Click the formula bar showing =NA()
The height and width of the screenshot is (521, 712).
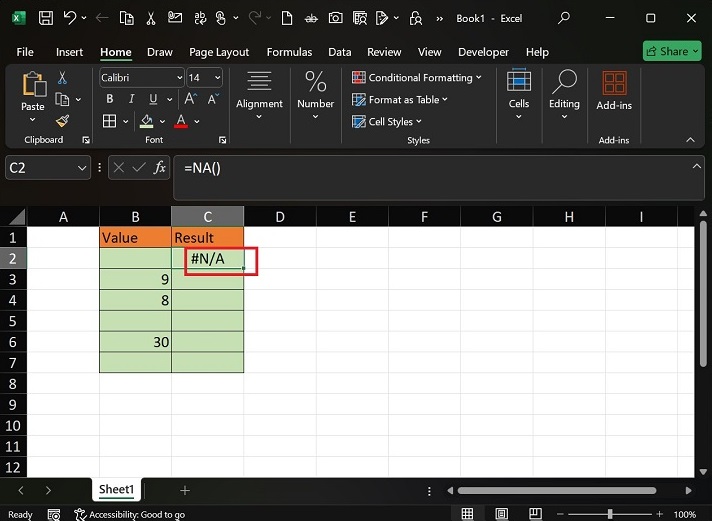coord(438,178)
